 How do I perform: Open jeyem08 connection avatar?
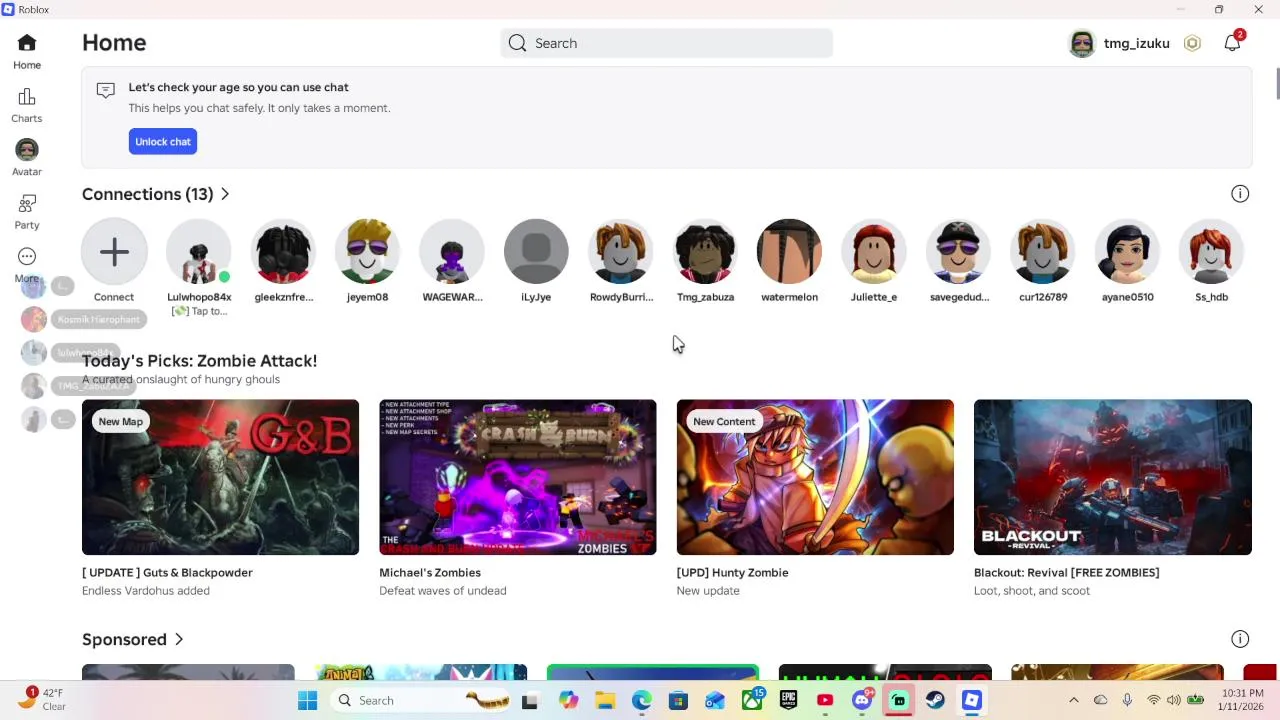pos(367,252)
